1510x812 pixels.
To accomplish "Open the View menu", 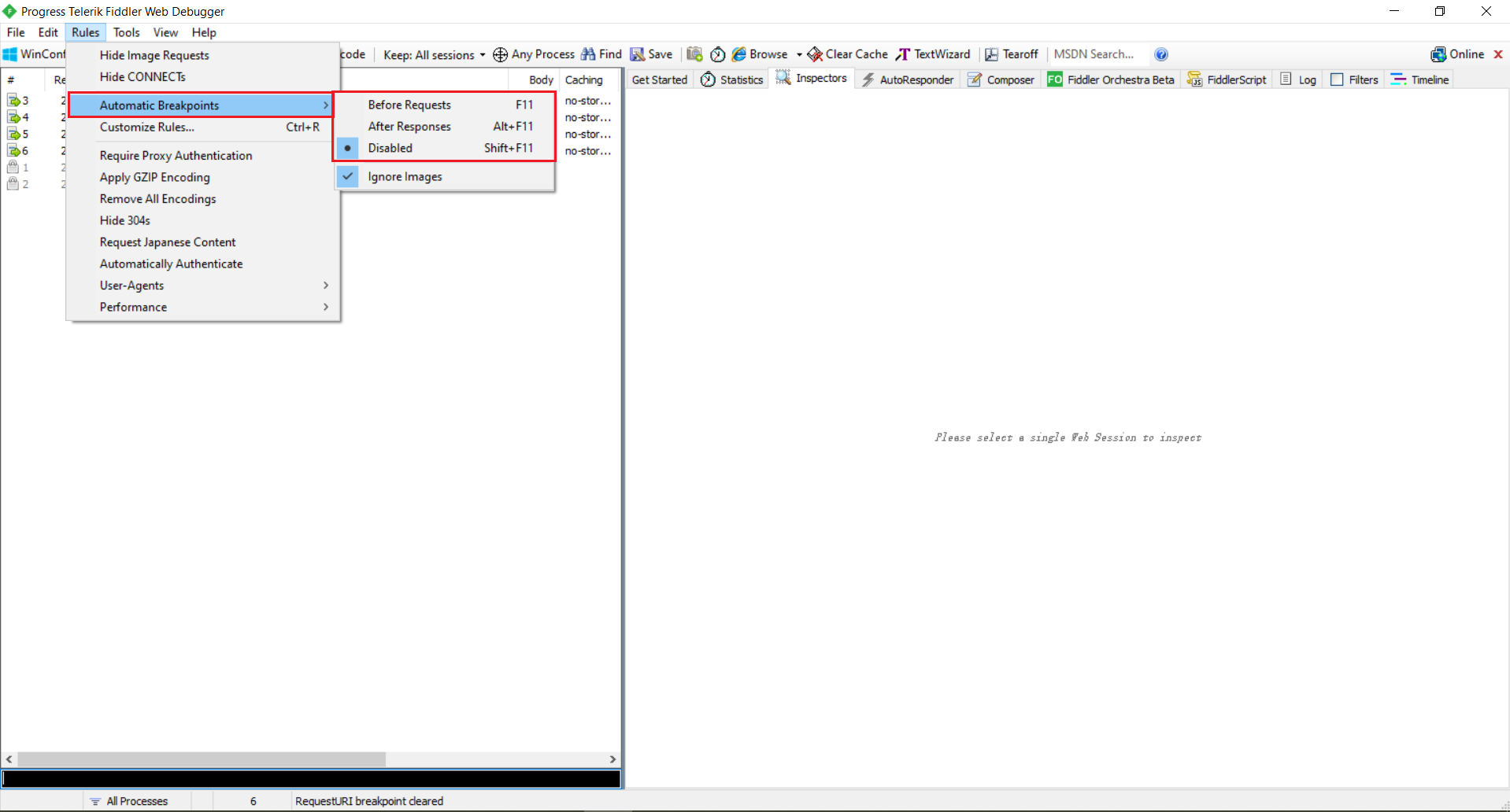I will (x=165, y=32).
